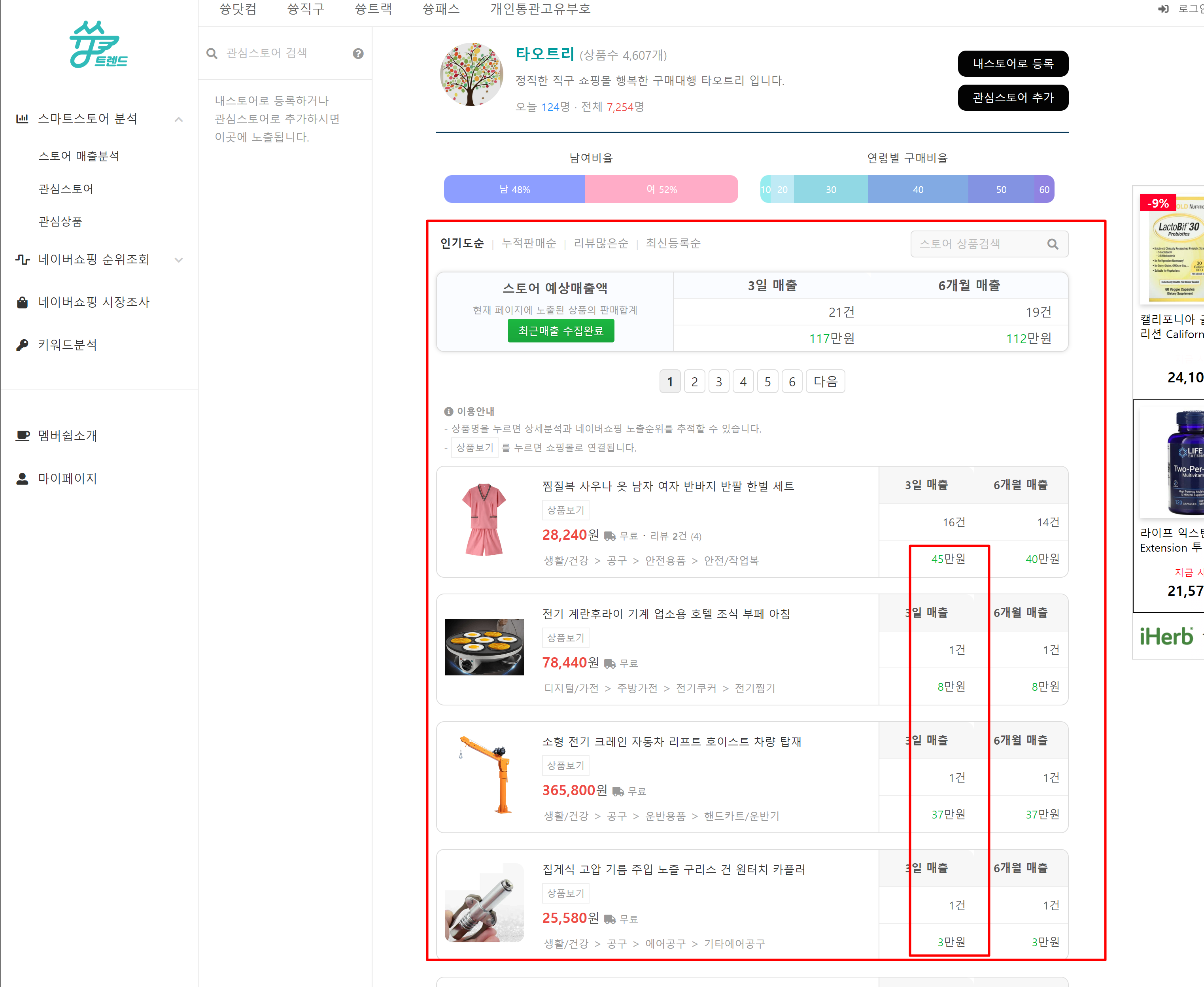Click 관심스토어 추가 button
The width and height of the screenshot is (1204, 987).
click(x=1013, y=98)
